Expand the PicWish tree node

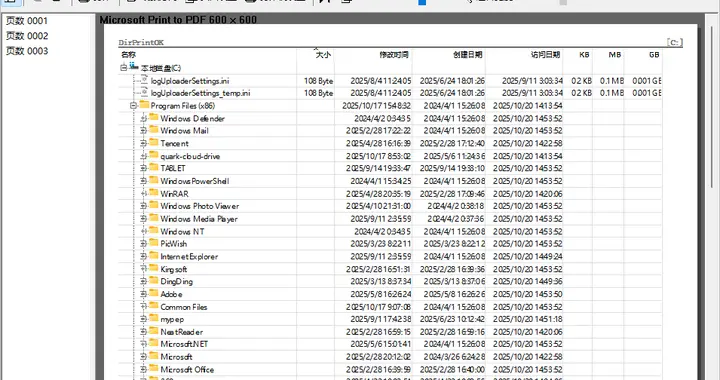click(x=143, y=244)
